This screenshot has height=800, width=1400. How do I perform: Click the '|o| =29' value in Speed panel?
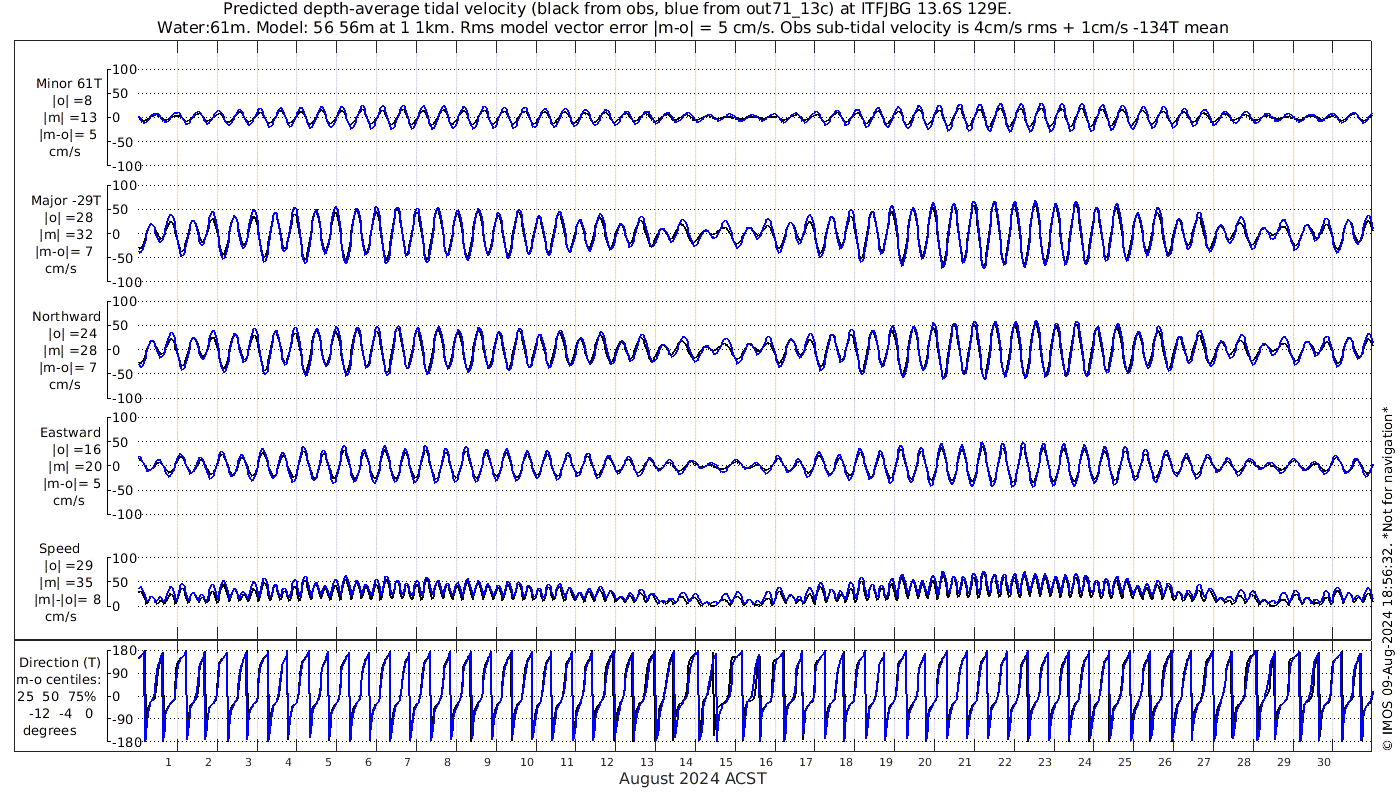(x=67, y=565)
